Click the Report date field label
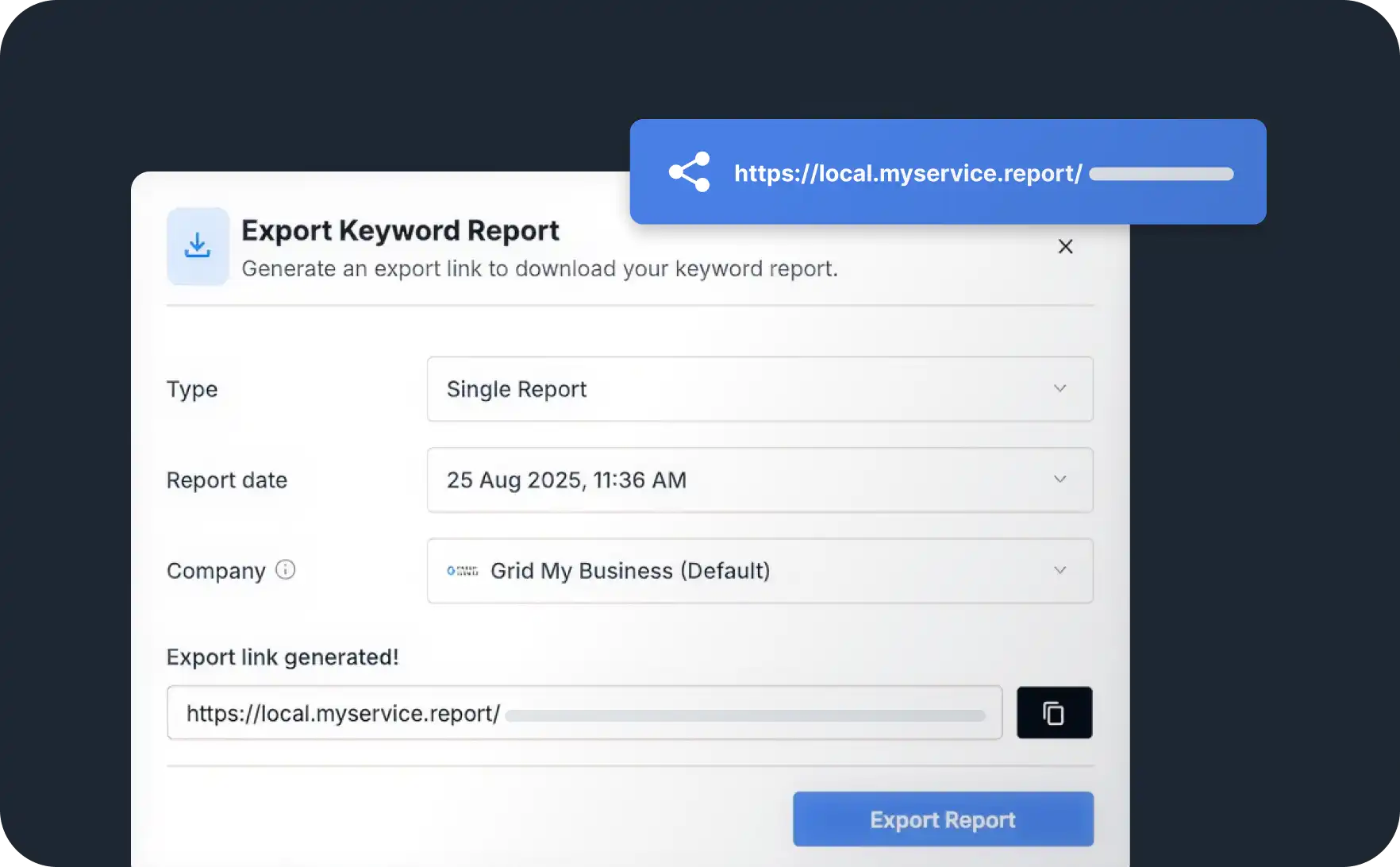Image resolution: width=1400 pixels, height=867 pixels. point(226,480)
